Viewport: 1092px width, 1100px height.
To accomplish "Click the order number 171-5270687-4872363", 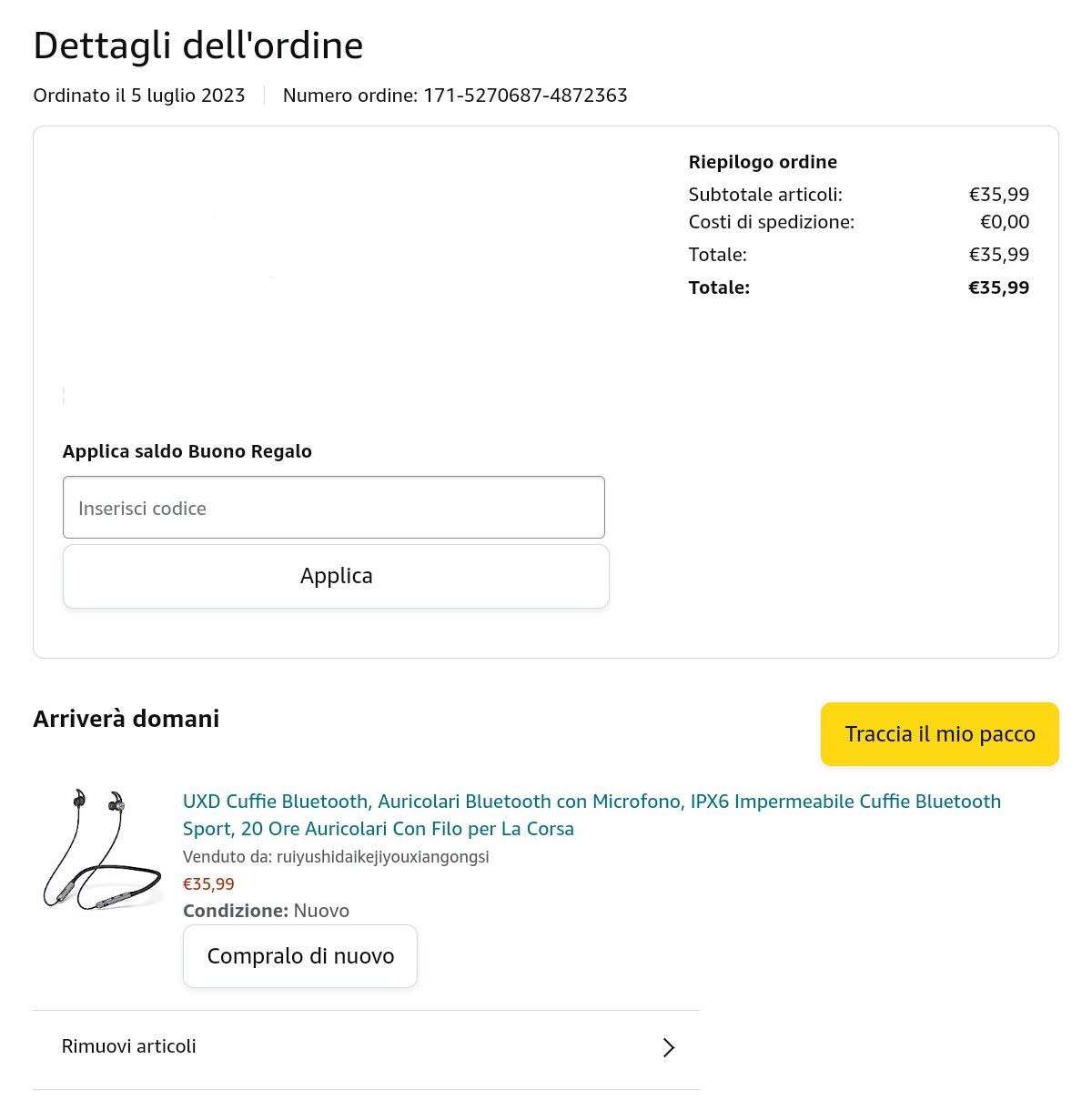I will [x=525, y=96].
